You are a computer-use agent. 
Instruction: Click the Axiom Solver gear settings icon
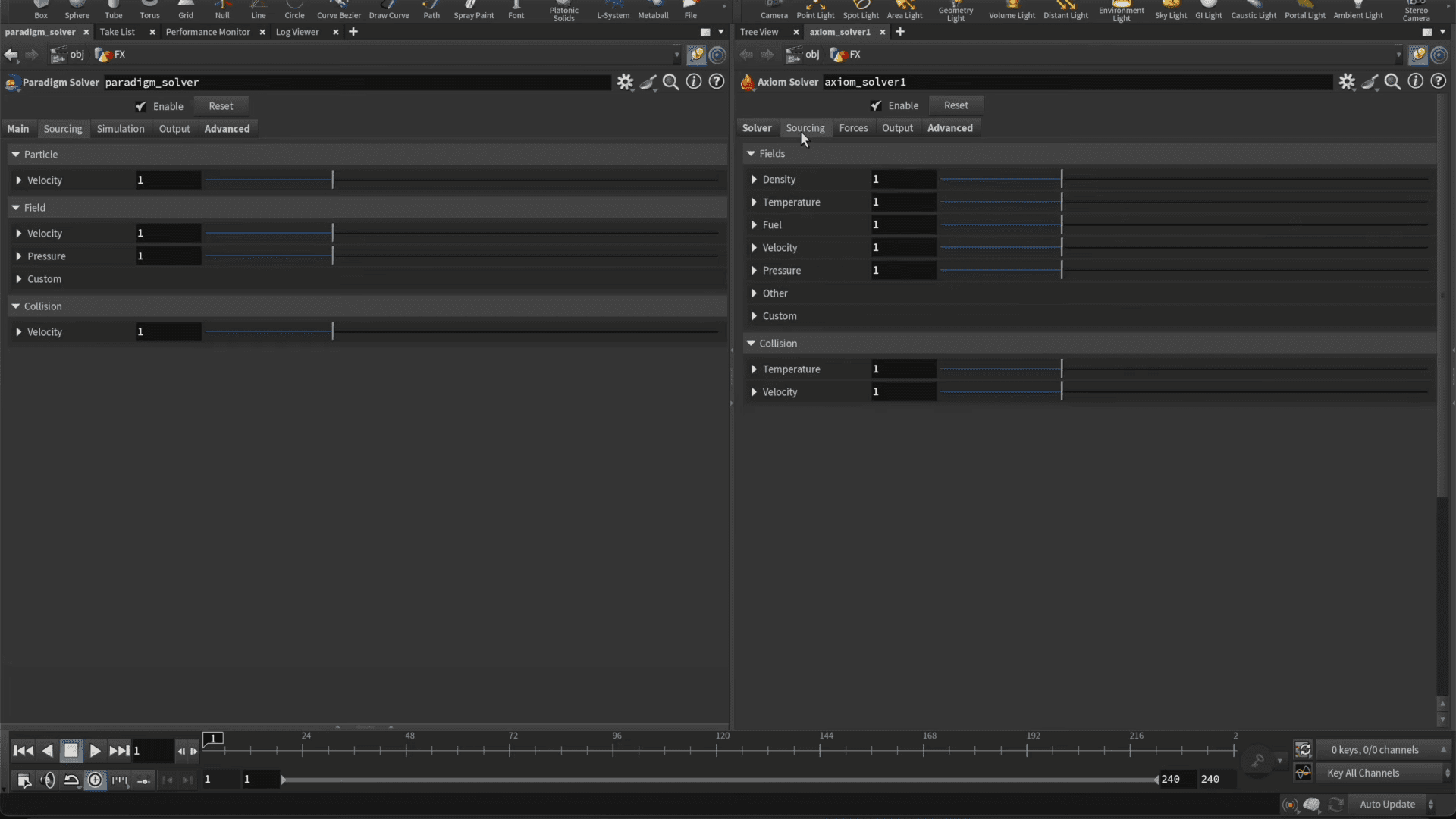point(1346,82)
